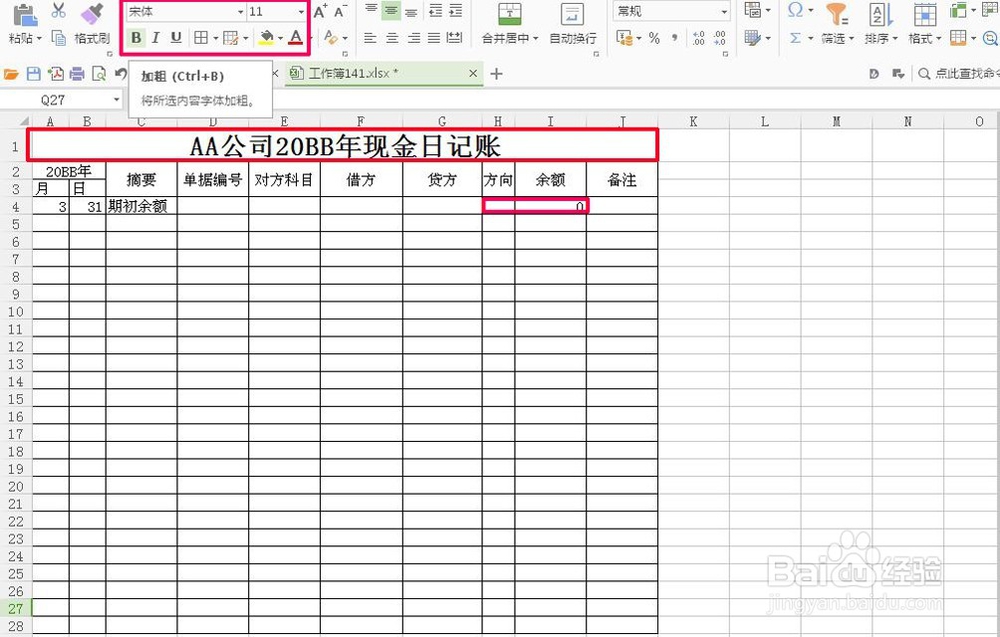Add a new document tab with plus
Viewport: 1000px width, 637px height.
pos(496,74)
